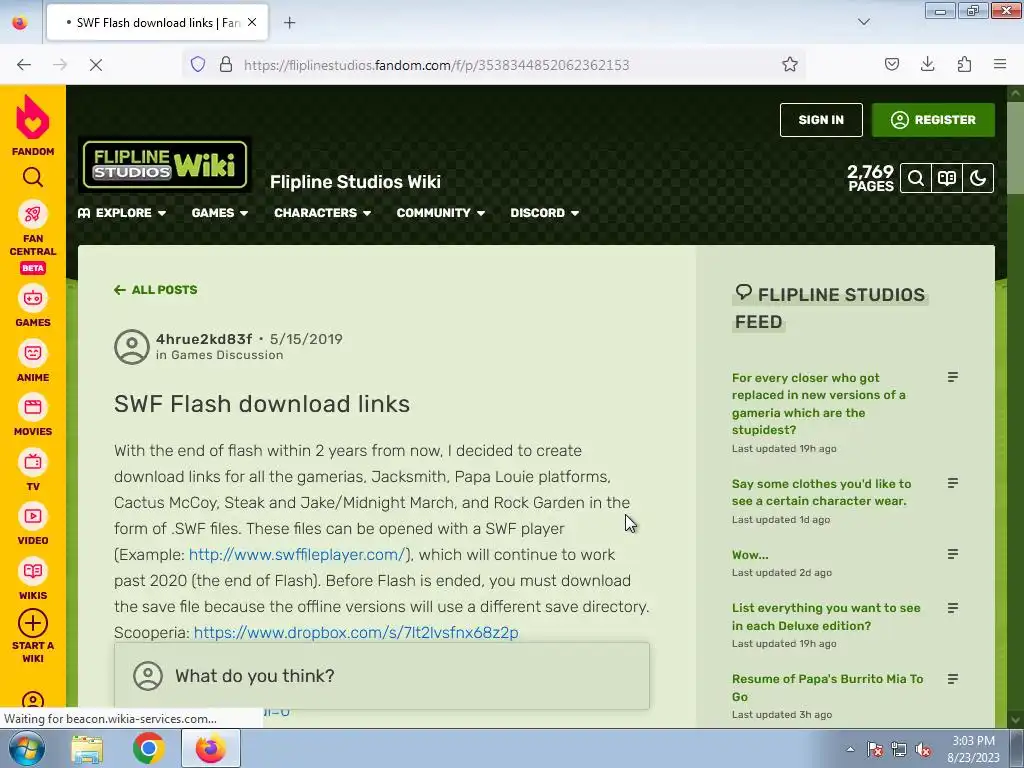Stop page loading with X button
Viewport: 1024px width, 768px height.
96,65
